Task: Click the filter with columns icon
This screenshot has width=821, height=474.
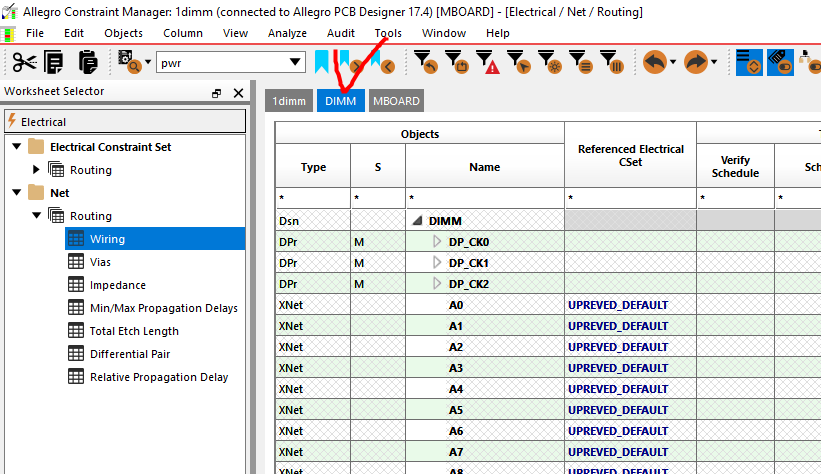Action: [611, 62]
